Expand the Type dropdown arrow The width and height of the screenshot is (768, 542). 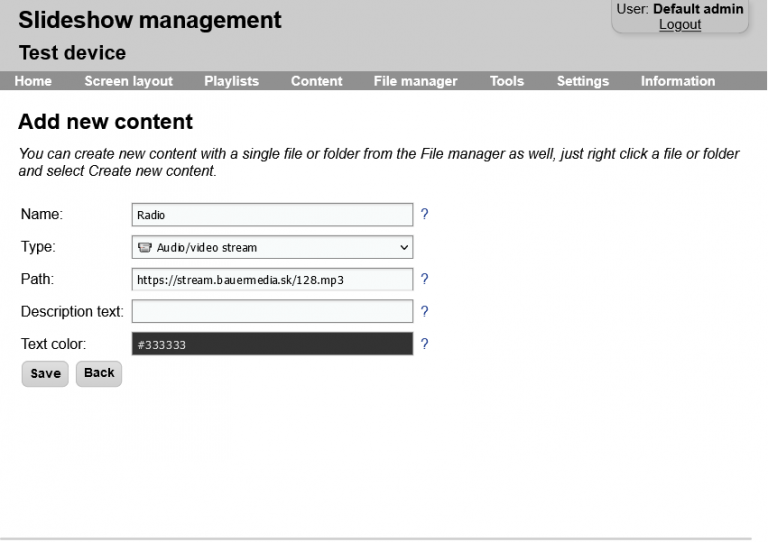tap(404, 247)
